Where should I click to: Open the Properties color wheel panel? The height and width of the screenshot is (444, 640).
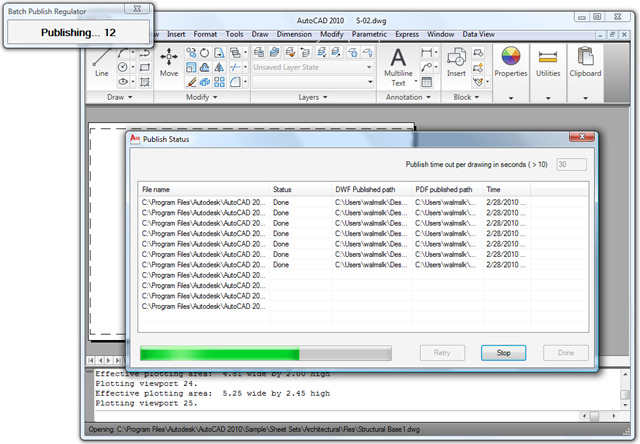(x=510, y=62)
